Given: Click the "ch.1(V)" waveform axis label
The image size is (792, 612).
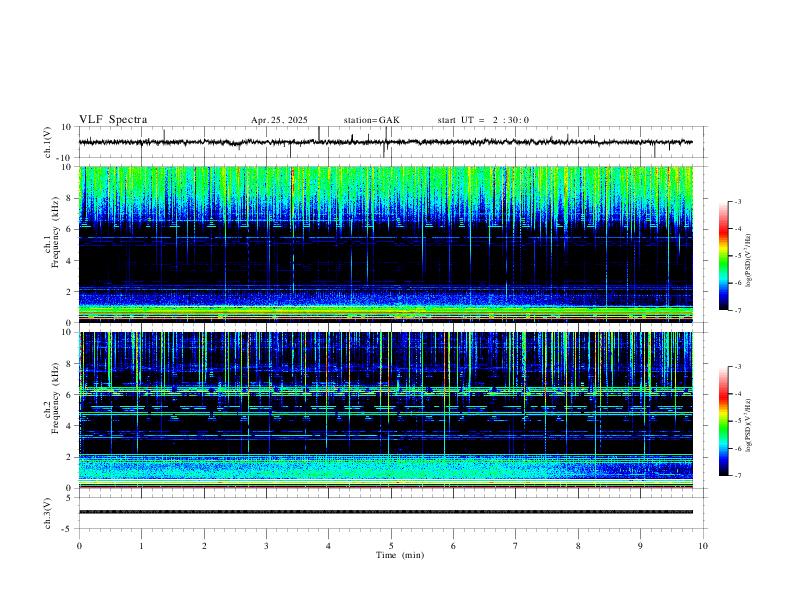Looking at the screenshot, I should pyautogui.click(x=48, y=142).
